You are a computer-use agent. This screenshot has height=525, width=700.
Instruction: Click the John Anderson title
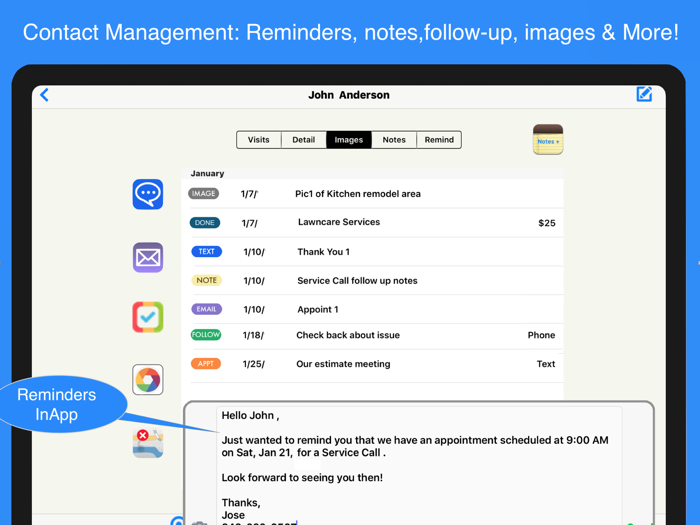(x=349, y=95)
